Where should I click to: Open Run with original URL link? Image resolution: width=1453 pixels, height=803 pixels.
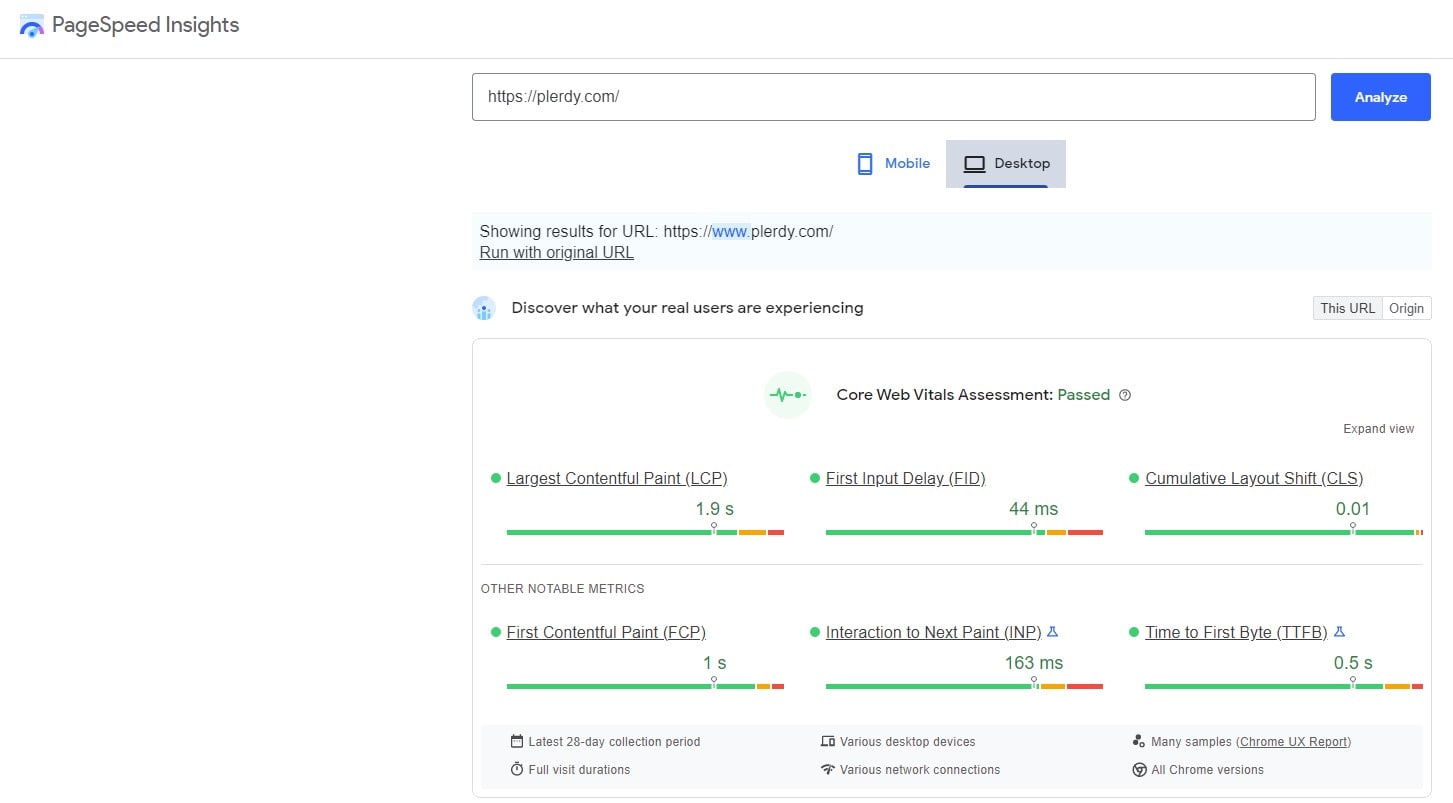556,252
